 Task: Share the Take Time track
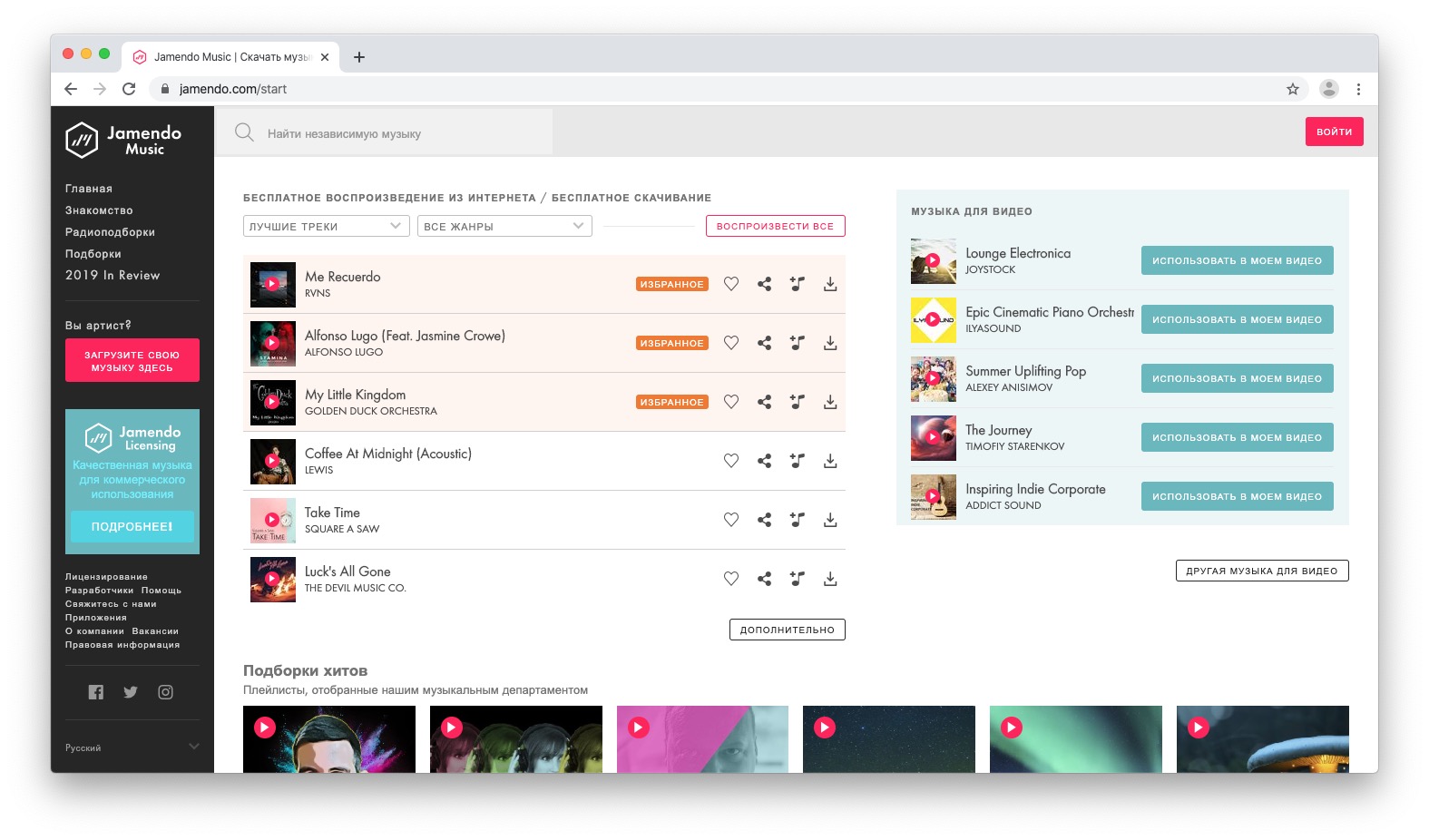pos(764,520)
